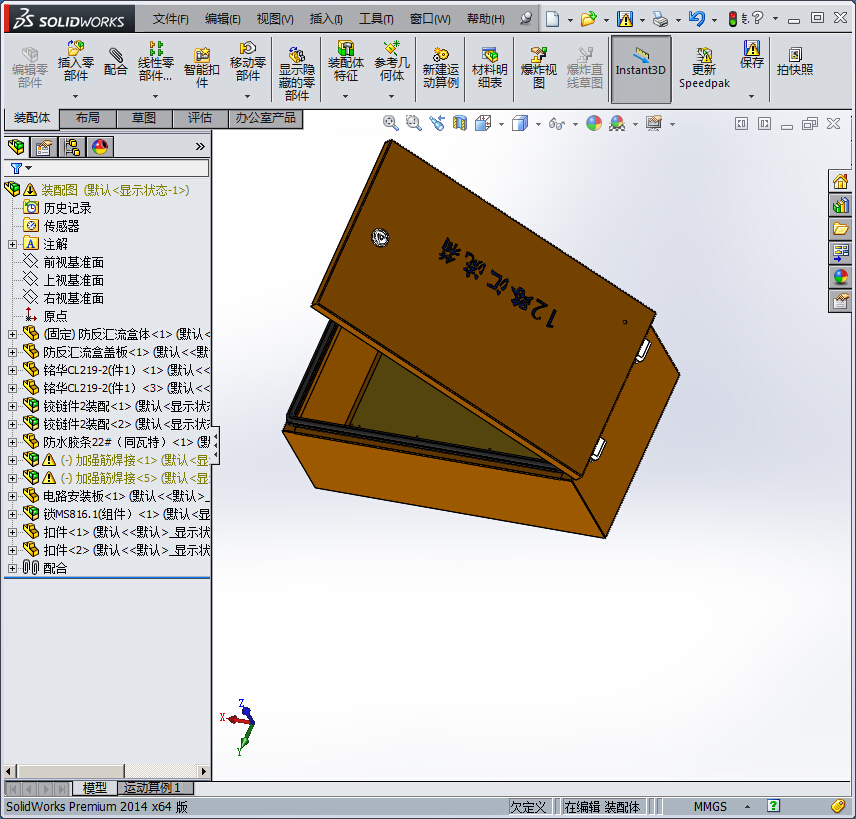
Task: Open File Explorer folder icon in task pane
Action: (x=840, y=229)
